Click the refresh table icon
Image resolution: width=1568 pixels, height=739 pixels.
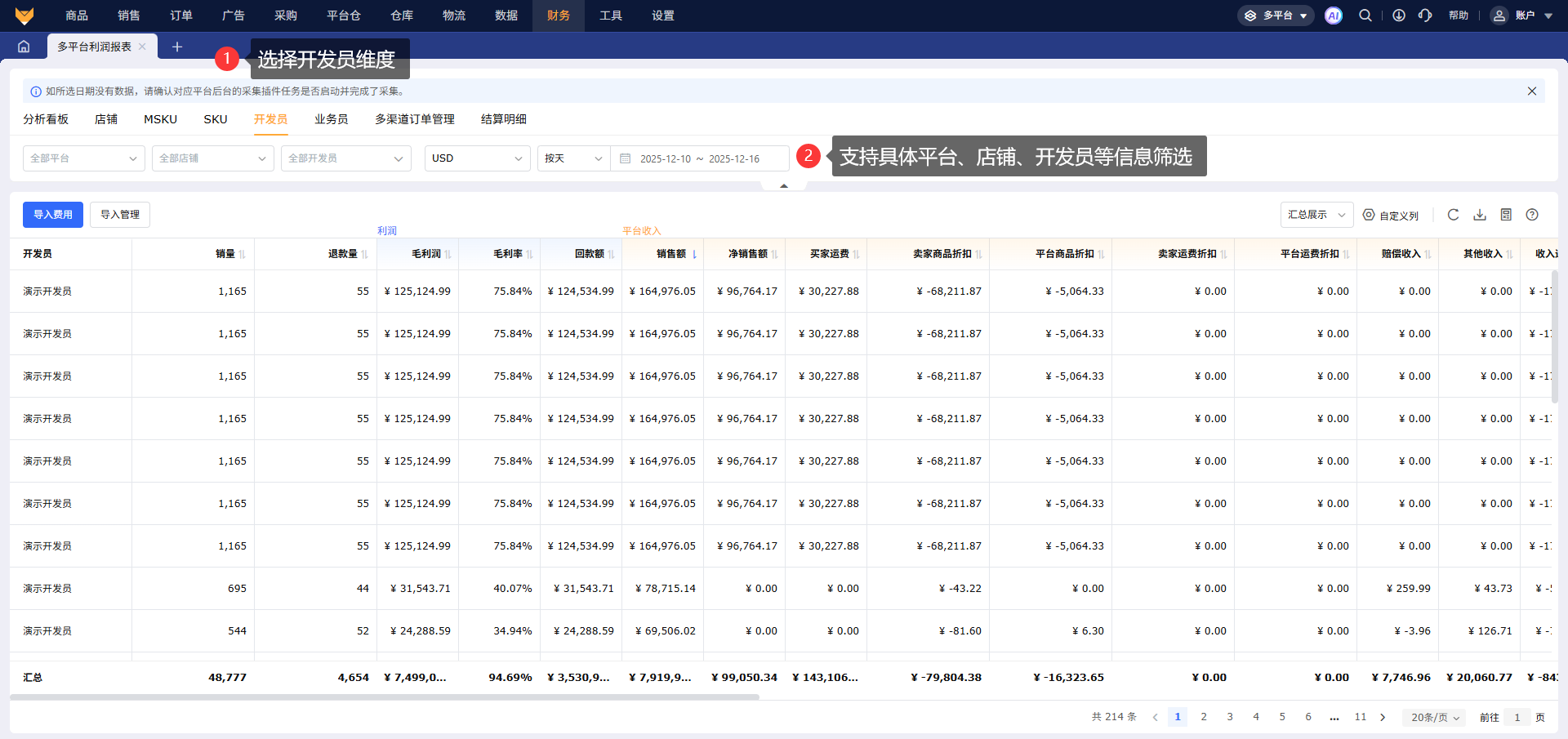coord(1453,215)
